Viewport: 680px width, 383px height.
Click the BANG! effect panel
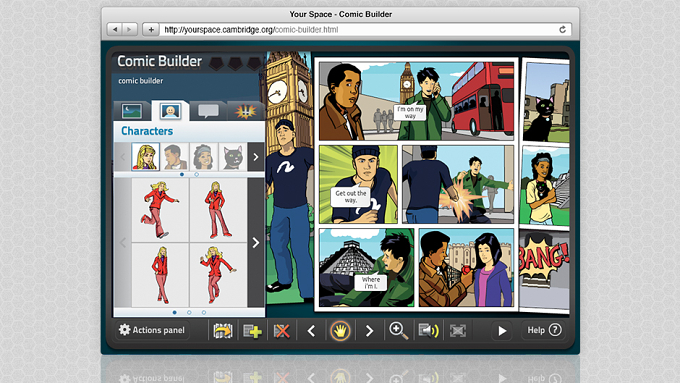[x=544, y=270]
